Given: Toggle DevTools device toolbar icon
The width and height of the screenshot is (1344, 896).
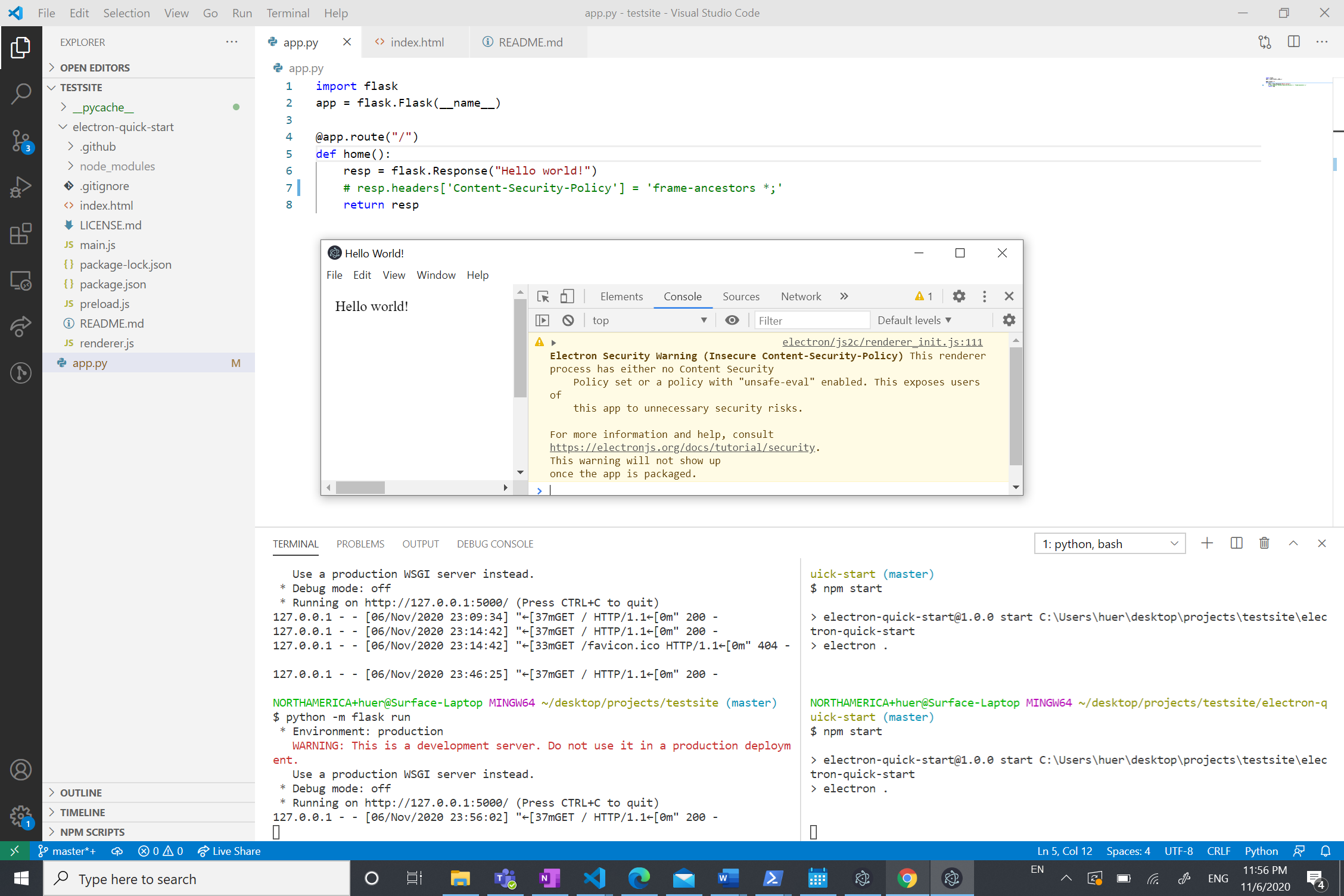Looking at the screenshot, I should click(x=567, y=296).
